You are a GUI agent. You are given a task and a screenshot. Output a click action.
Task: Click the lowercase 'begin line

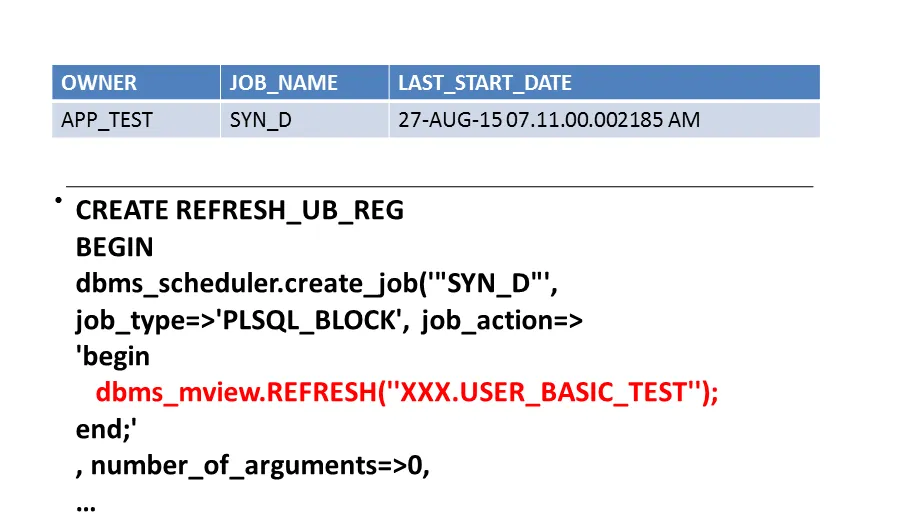[x=112, y=356]
